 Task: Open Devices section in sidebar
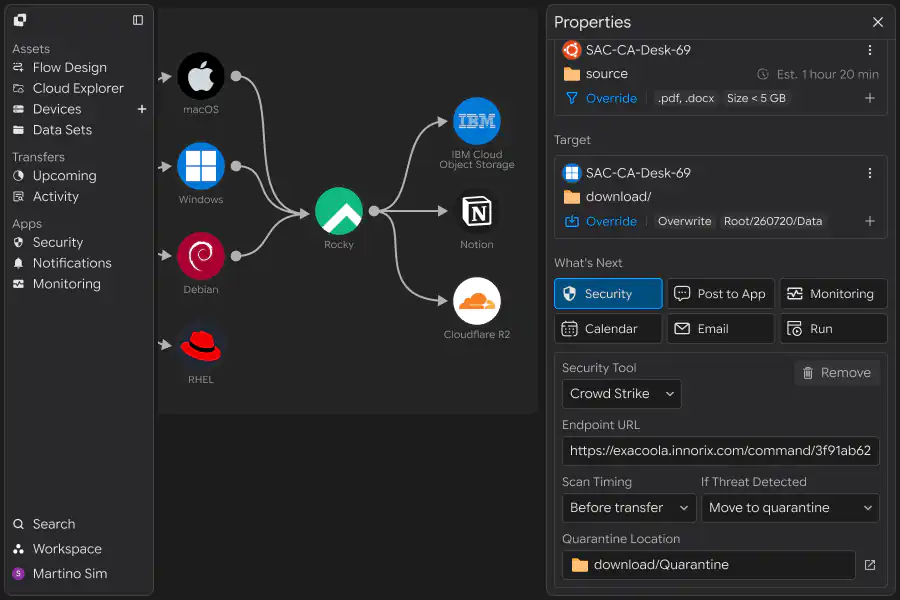pyautogui.click(x=57, y=109)
